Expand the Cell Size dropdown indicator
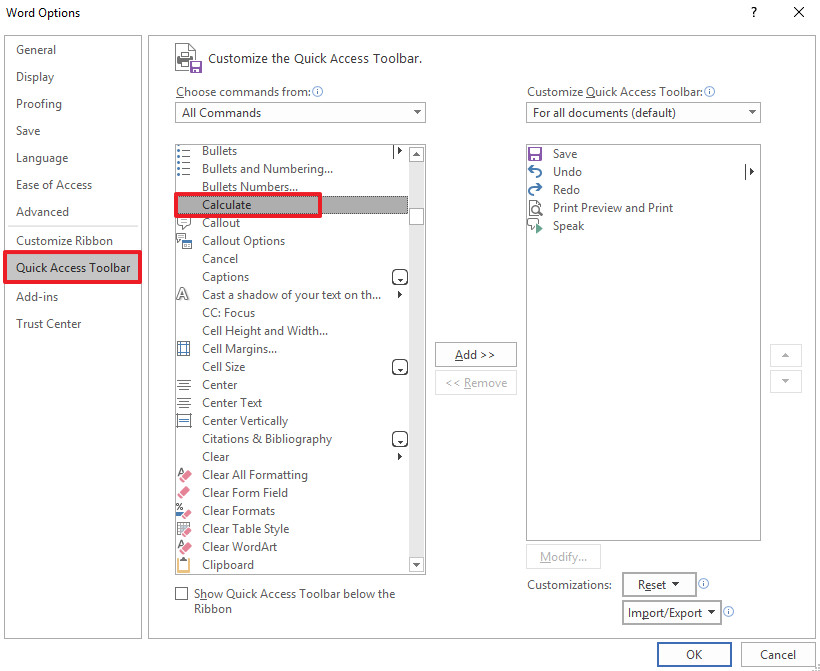This screenshot has height=671, width=820. tap(400, 367)
